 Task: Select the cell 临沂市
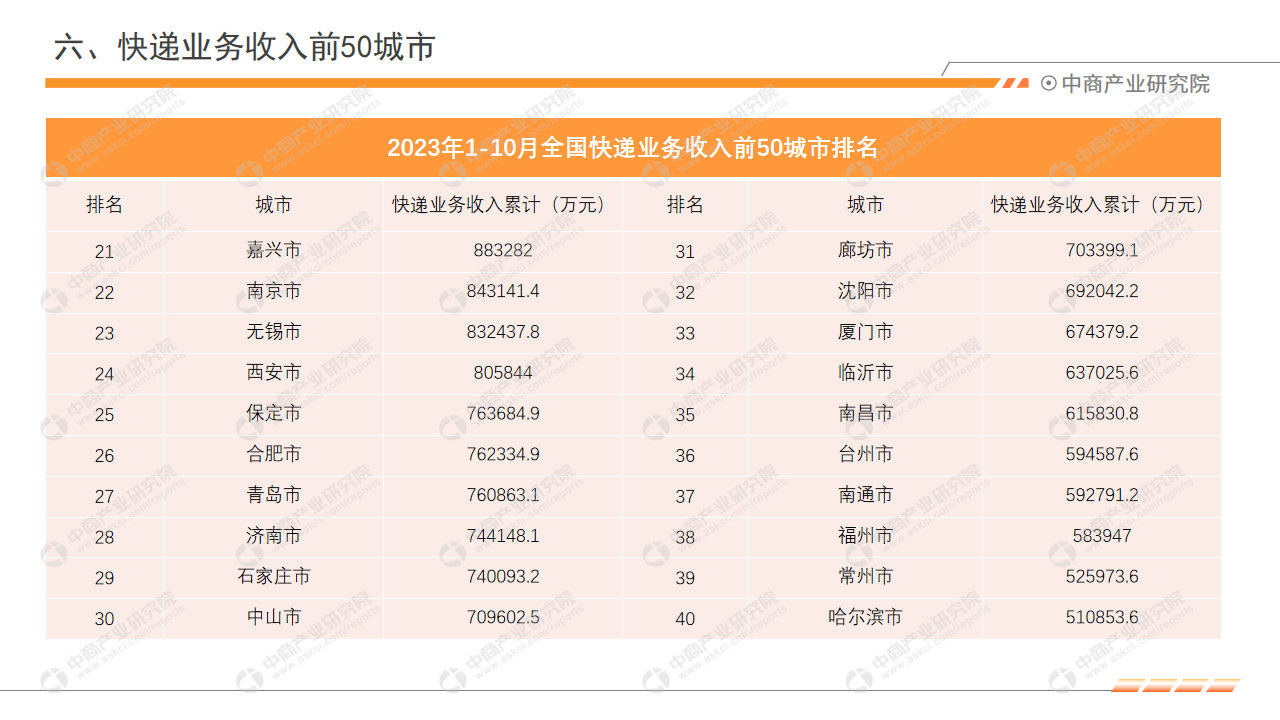[866, 372]
